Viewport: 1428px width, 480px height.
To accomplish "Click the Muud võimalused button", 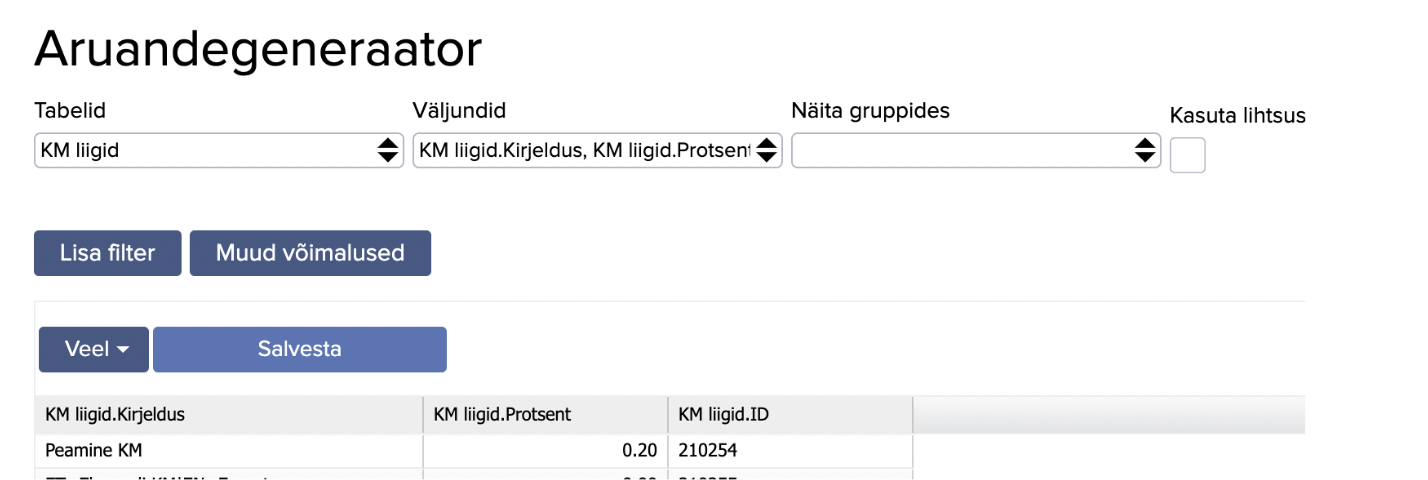I will coord(310,253).
